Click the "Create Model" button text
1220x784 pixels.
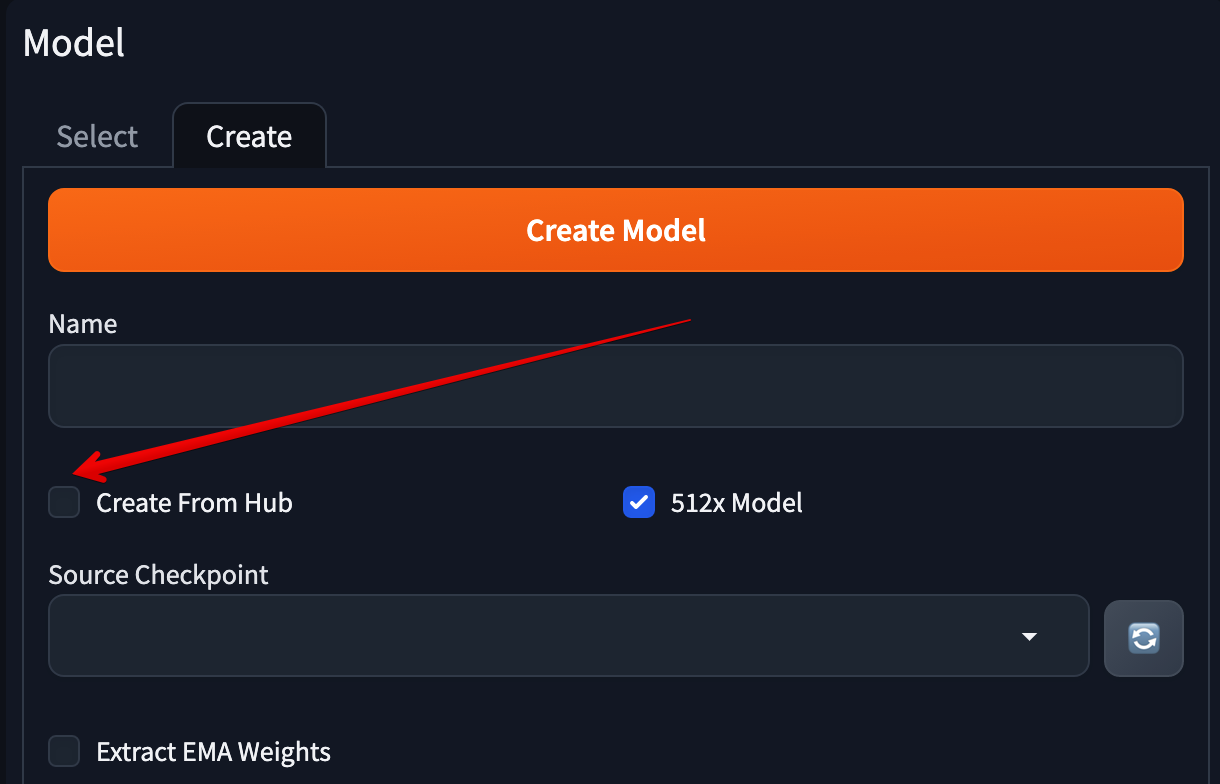pyautogui.click(x=616, y=230)
